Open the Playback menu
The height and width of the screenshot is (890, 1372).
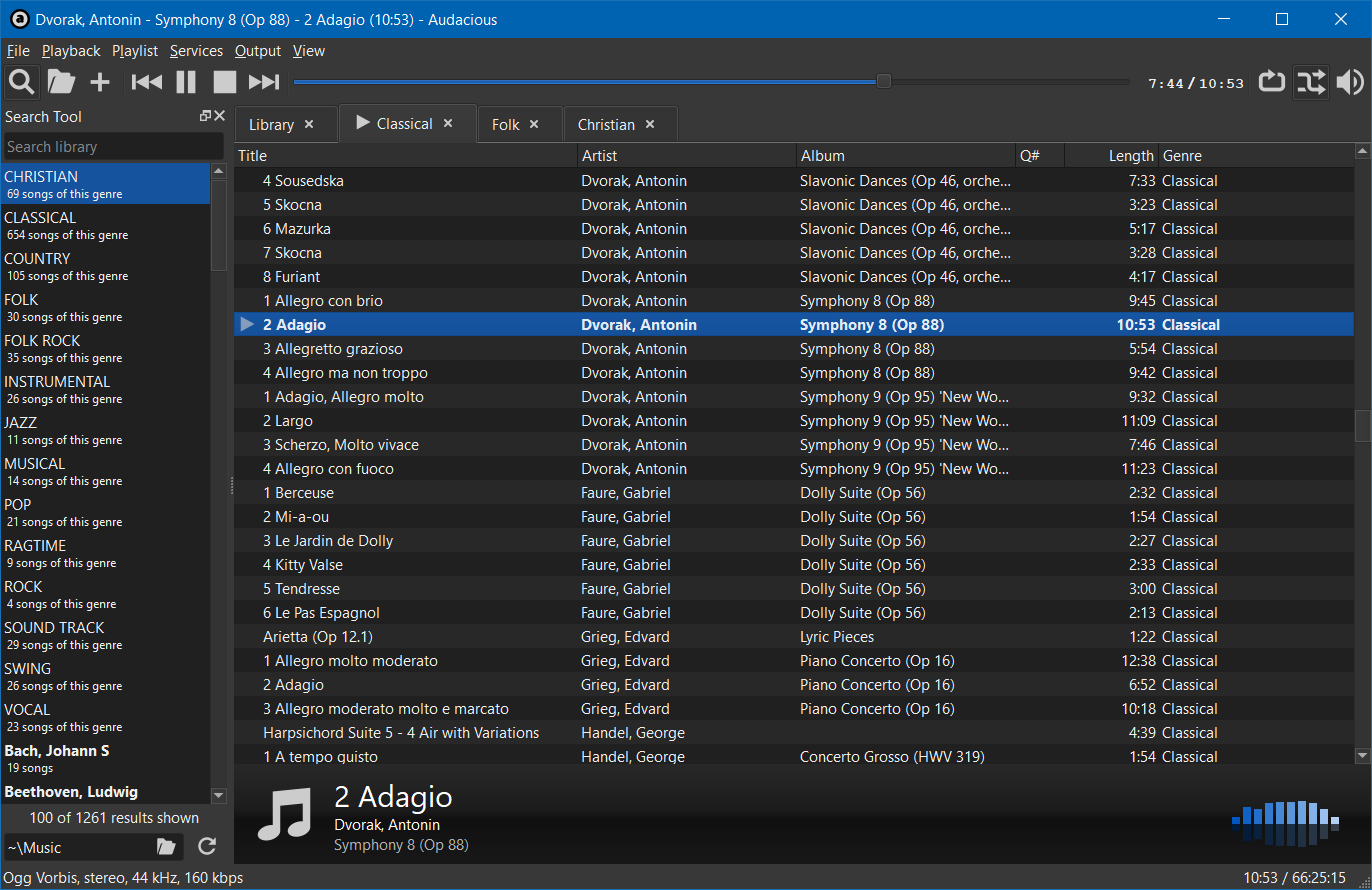(x=71, y=51)
